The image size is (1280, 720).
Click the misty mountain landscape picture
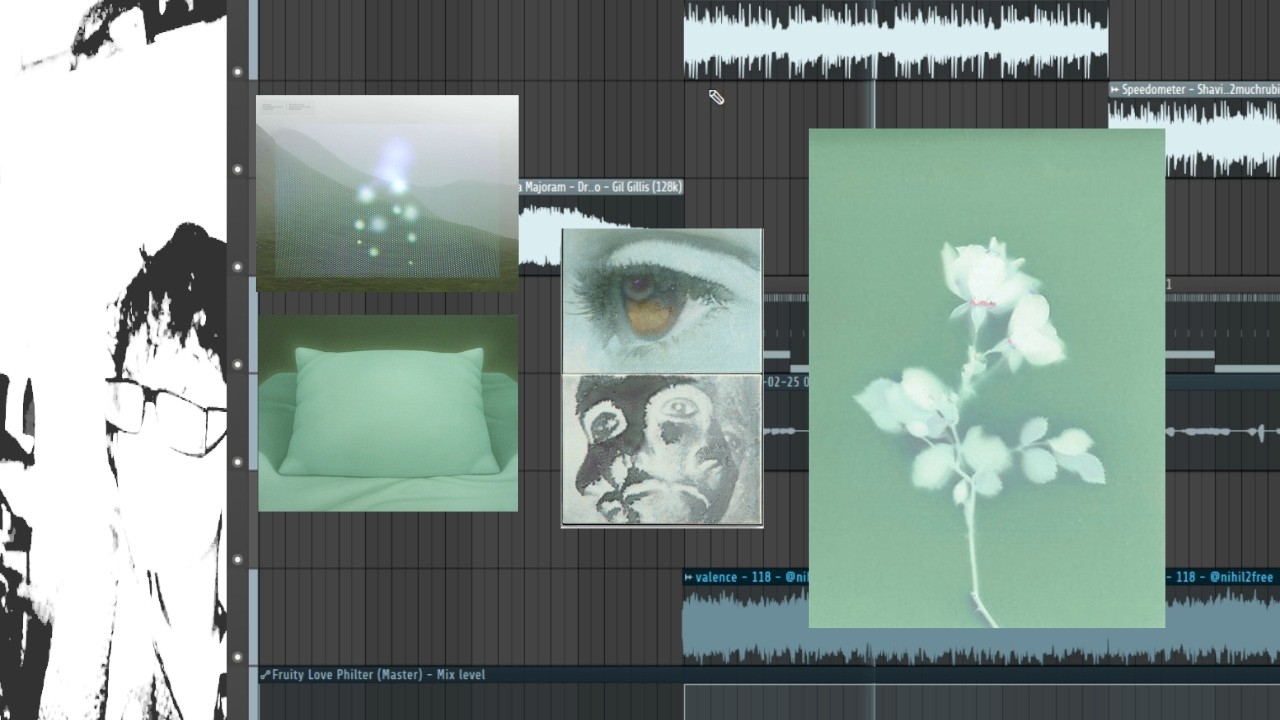387,193
